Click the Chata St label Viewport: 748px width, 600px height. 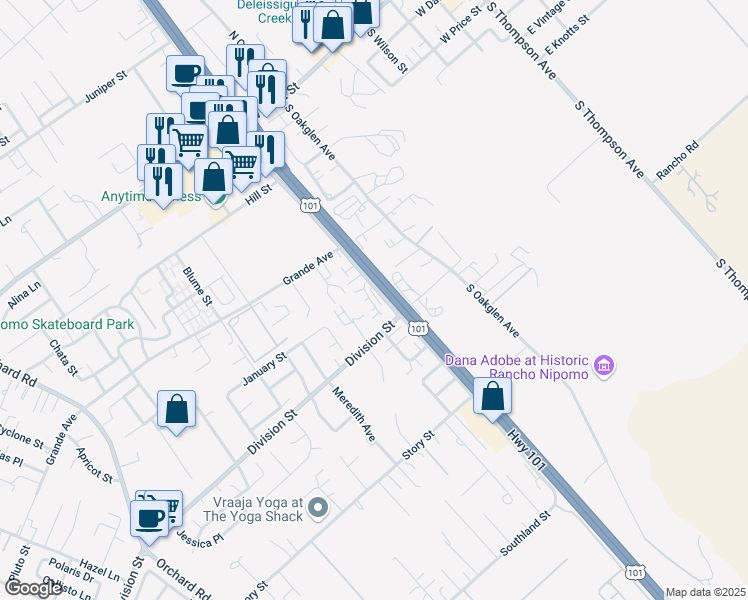[x=63, y=358]
